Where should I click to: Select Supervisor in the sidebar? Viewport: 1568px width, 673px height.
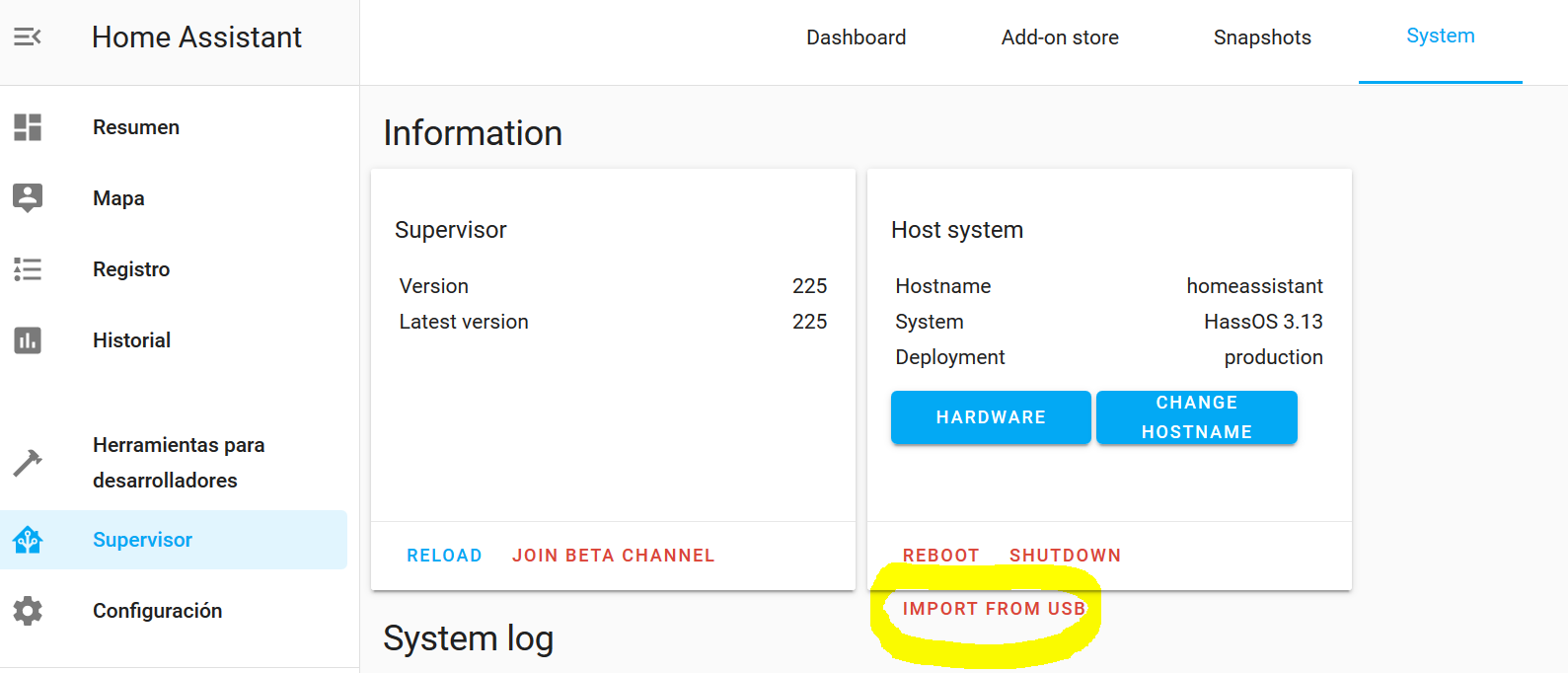pos(174,540)
